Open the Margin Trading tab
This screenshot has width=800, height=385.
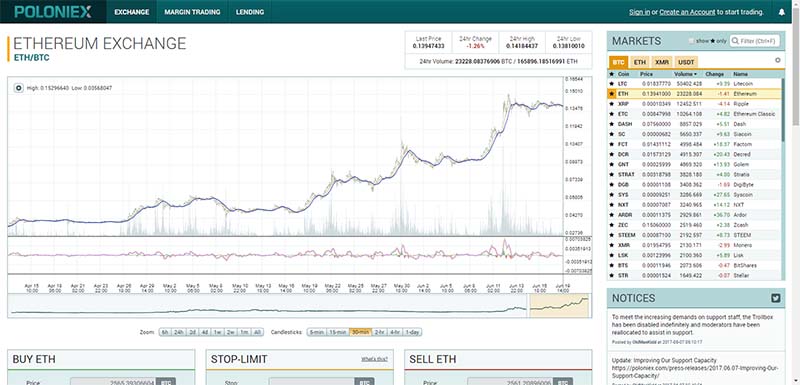coord(192,12)
